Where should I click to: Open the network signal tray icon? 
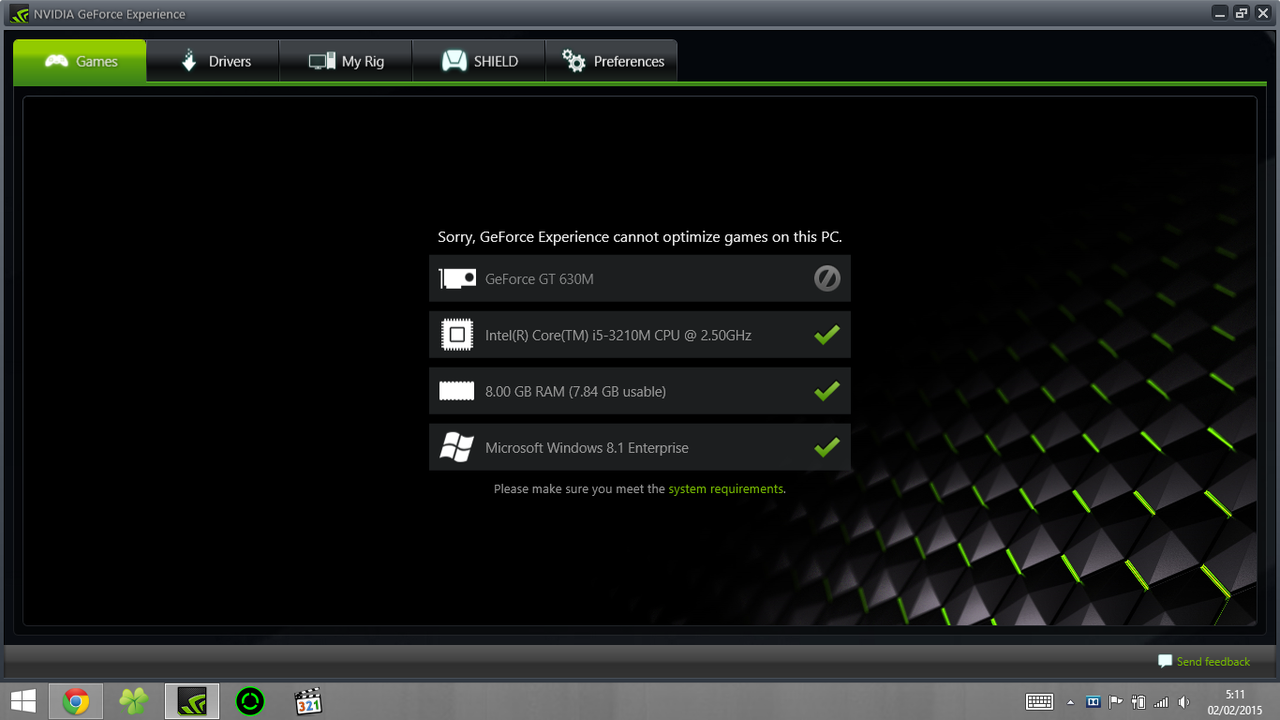pyautogui.click(x=1161, y=702)
